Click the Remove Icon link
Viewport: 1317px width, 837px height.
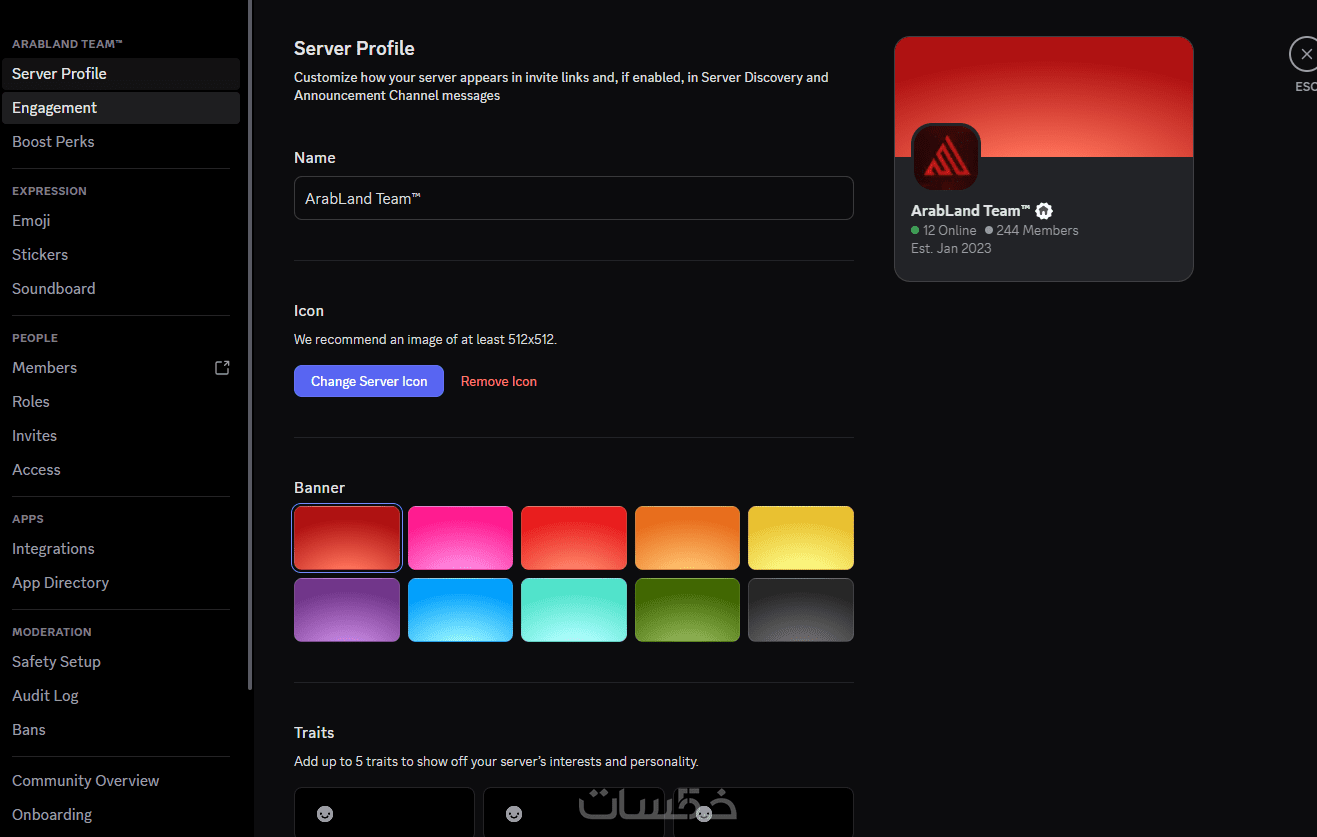coord(499,381)
